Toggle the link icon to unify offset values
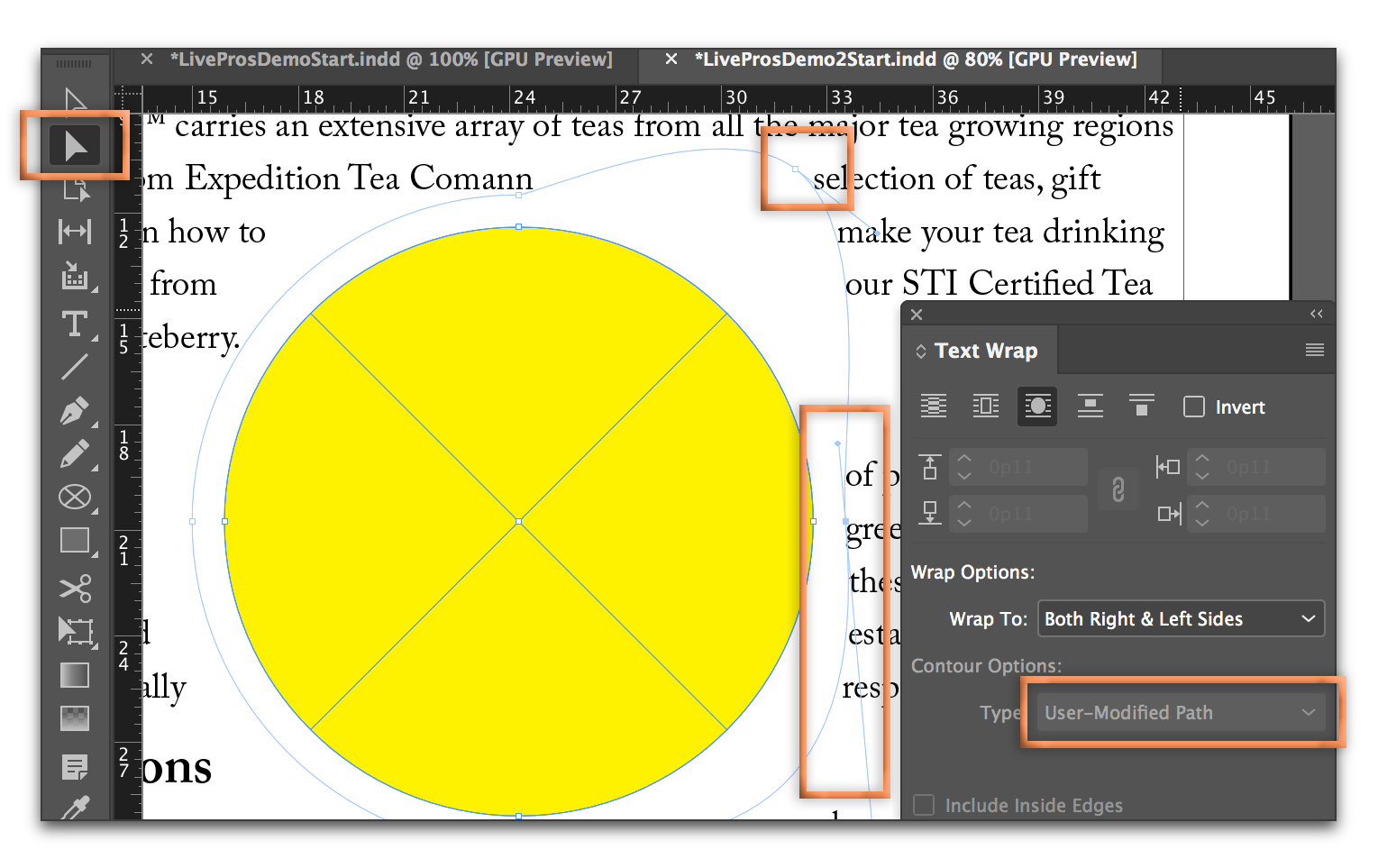The width and height of the screenshot is (1378, 868). pyautogui.click(x=1118, y=489)
